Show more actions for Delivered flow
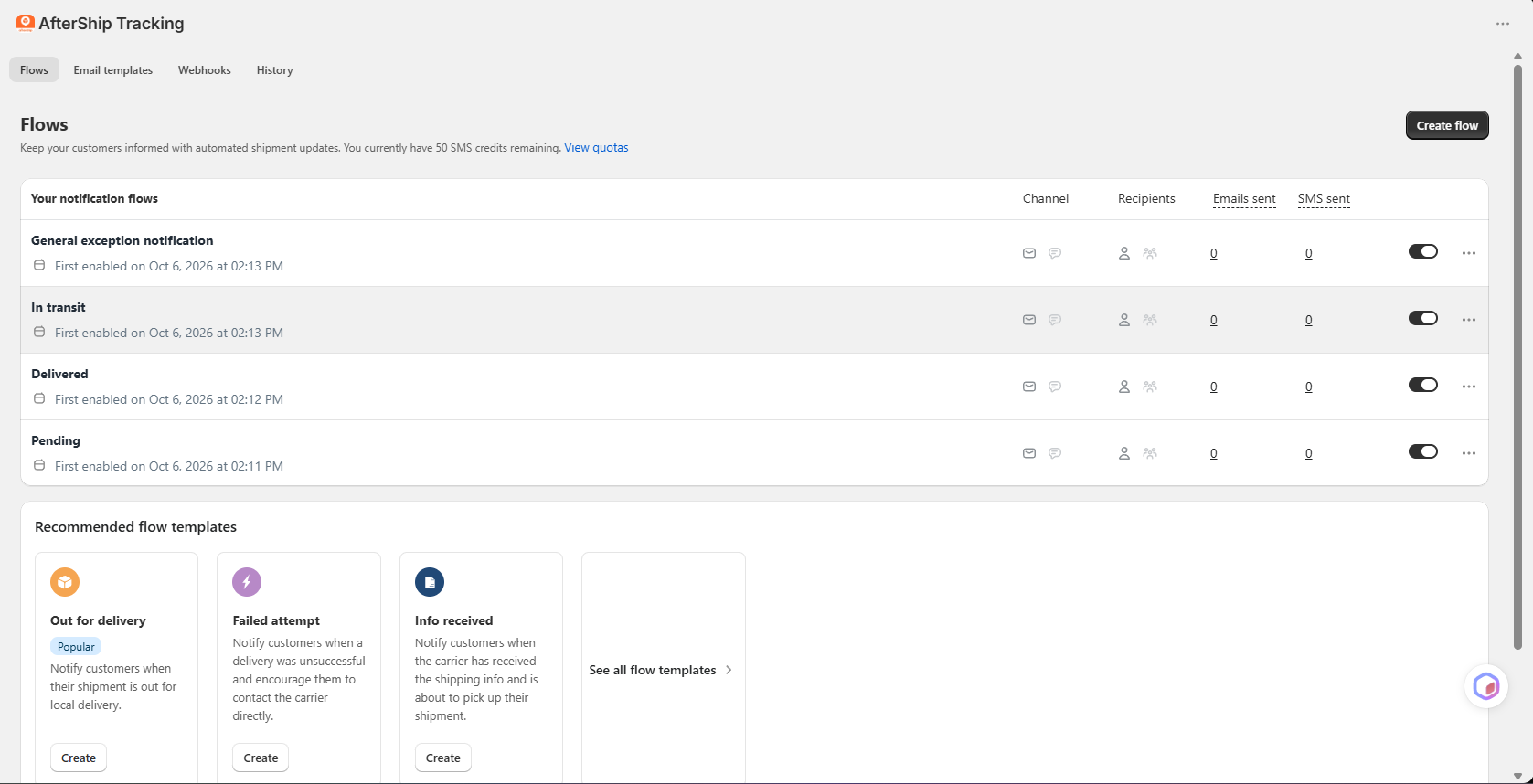The image size is (1533, 784). pyautogui.click(x=1469, y=387)
